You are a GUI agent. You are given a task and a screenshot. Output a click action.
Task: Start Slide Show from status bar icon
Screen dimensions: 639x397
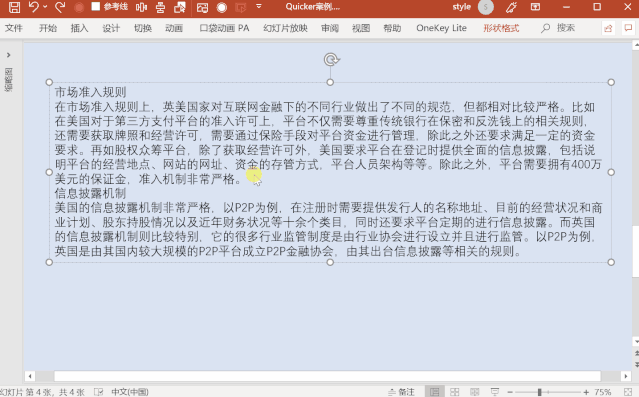click(495, 392)
